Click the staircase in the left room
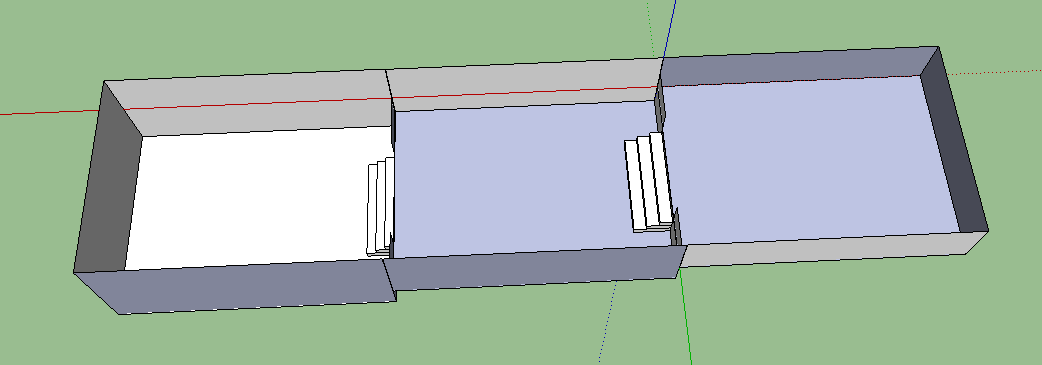 [381, 207]
